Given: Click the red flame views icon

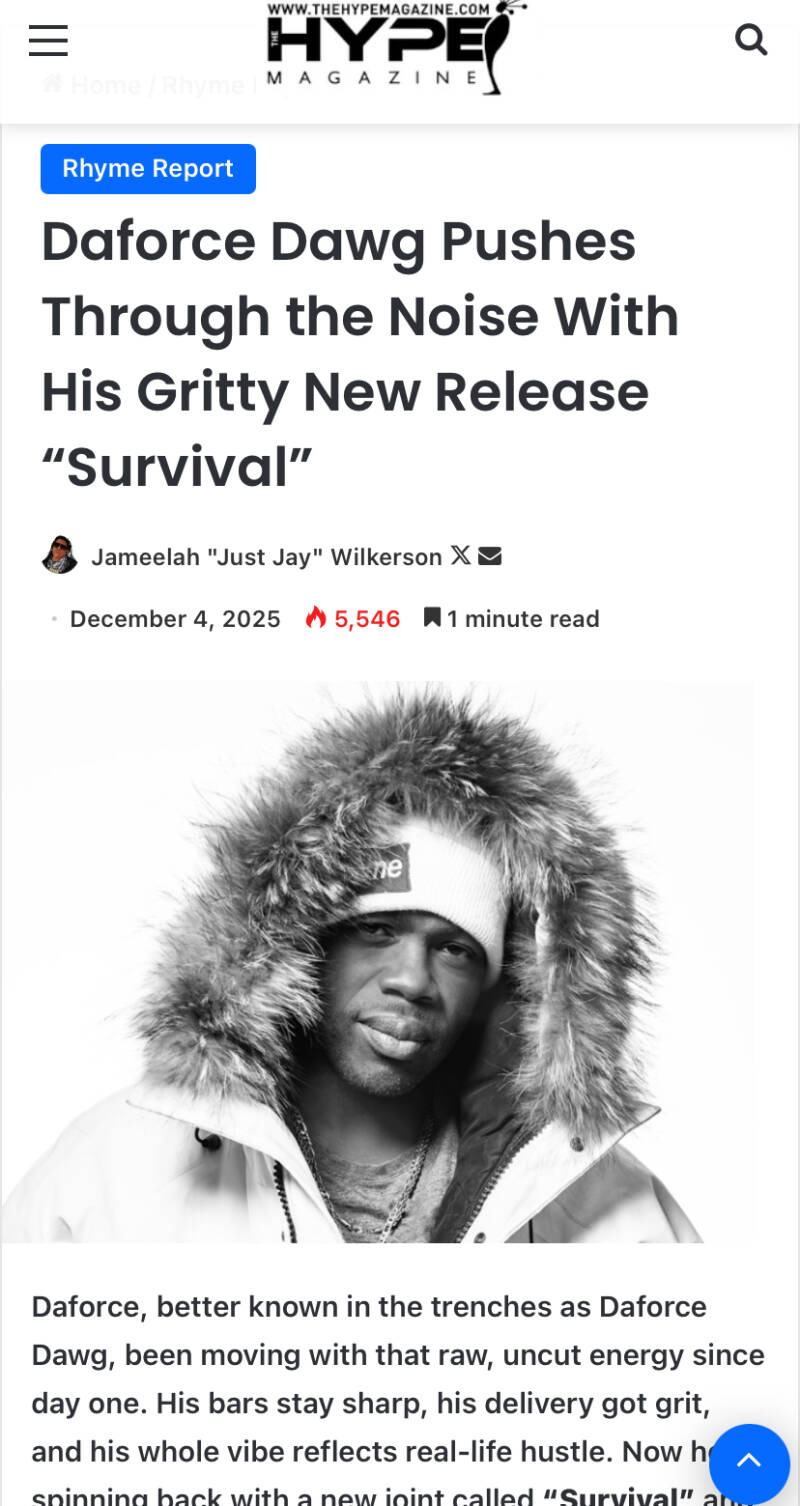Looking at the screenshot, I should [316, 617].
